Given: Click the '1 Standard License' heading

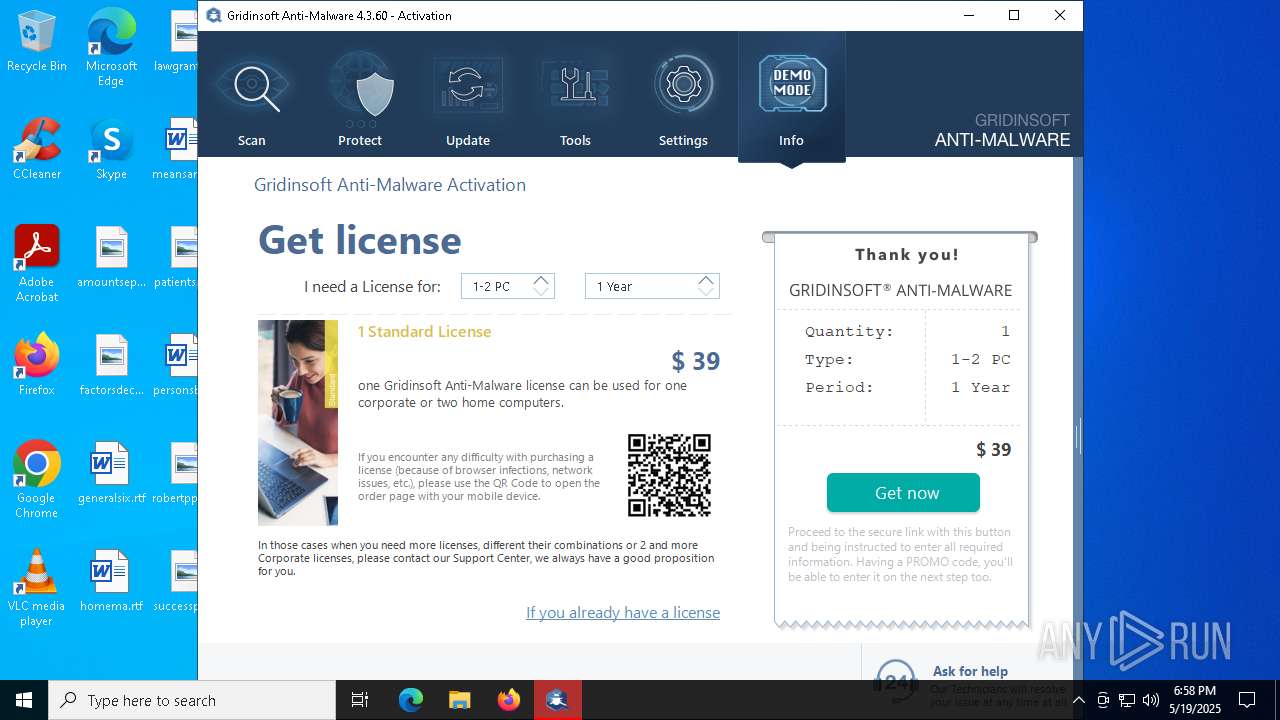Looking at the screenshot, I should [424, 331].
